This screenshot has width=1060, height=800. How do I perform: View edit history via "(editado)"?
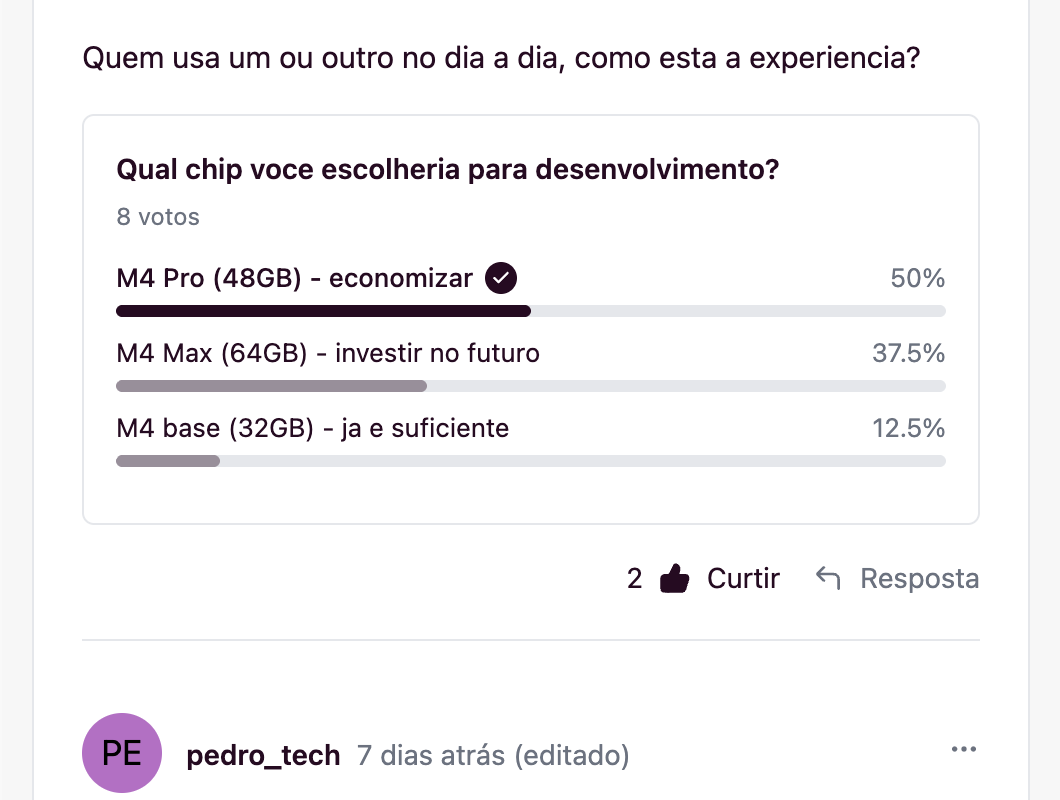pyautogui.click(x=572, y=755)
